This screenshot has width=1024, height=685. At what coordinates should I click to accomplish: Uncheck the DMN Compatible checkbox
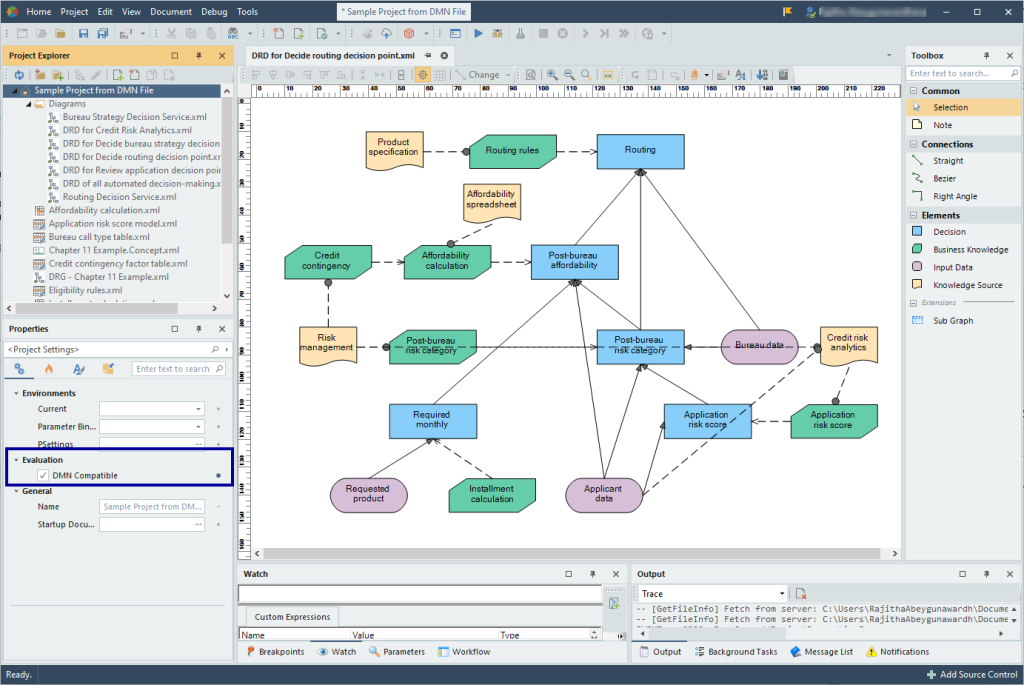point(43,475)
